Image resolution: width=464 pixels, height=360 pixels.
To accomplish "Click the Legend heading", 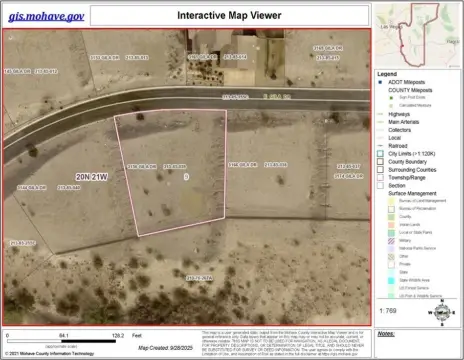I will click(x=387, y=74).
